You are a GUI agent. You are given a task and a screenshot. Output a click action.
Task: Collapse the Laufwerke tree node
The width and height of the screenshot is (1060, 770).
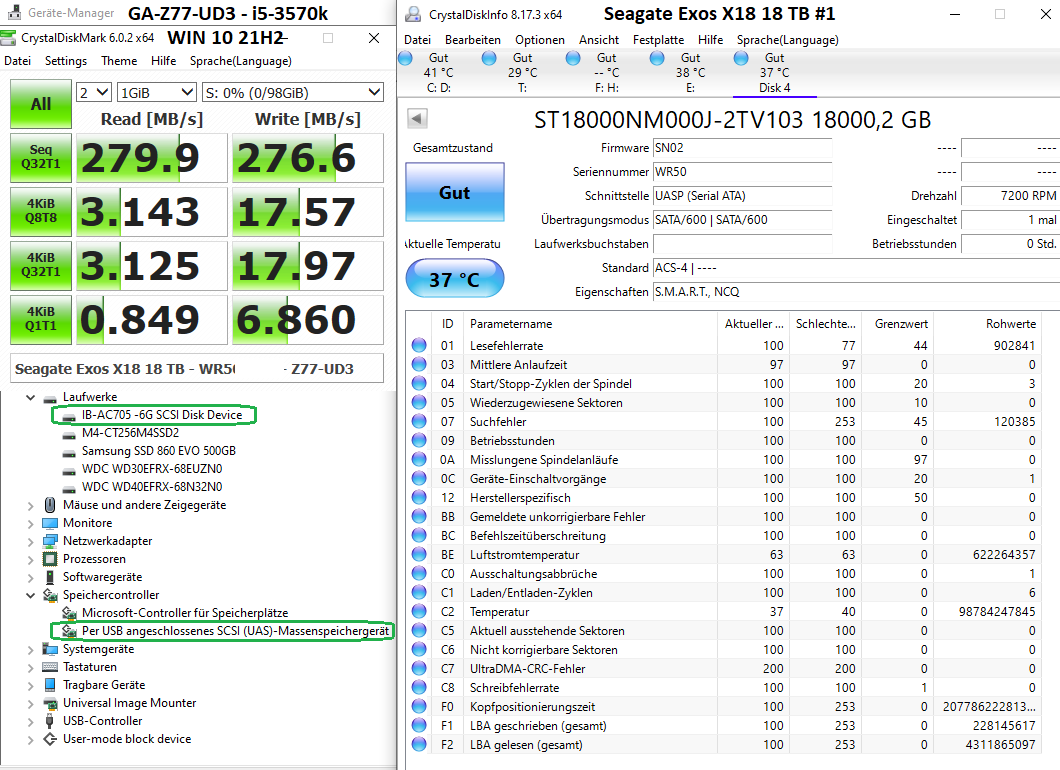point(30,397)
